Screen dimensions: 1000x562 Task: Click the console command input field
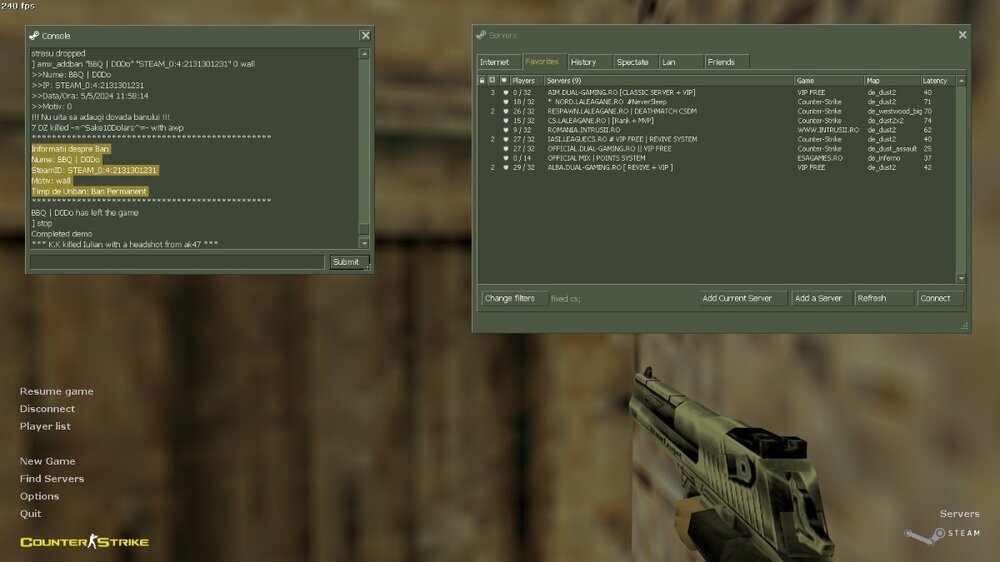[176, 262]
